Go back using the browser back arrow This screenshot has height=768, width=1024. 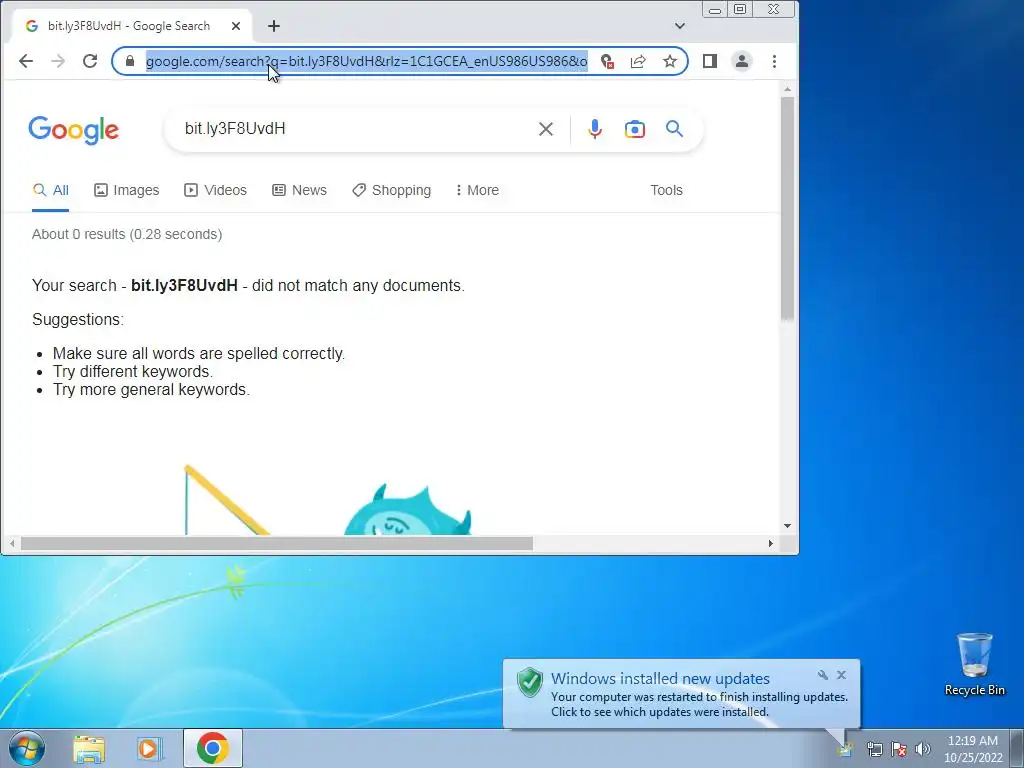[x=26, y=61]
